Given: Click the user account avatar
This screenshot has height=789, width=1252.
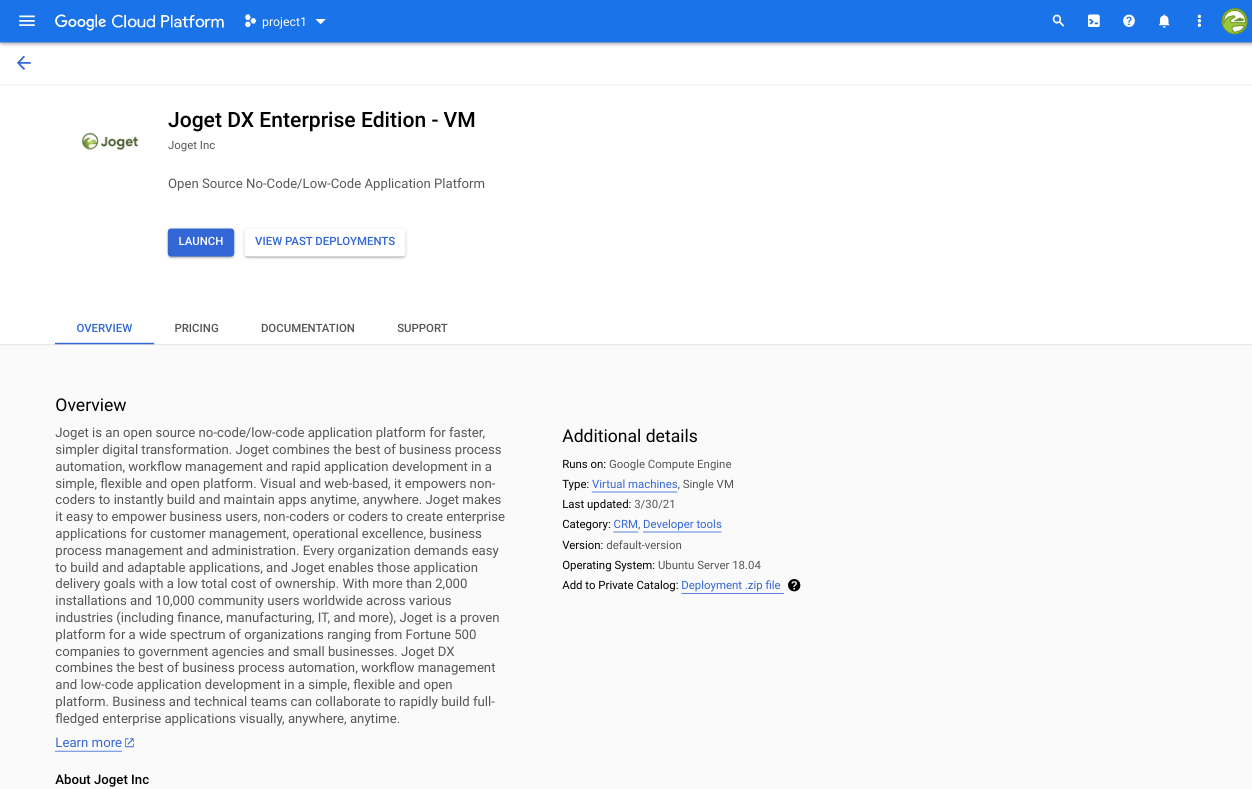Looking at the screenshot, I should tap(1234, 21).
